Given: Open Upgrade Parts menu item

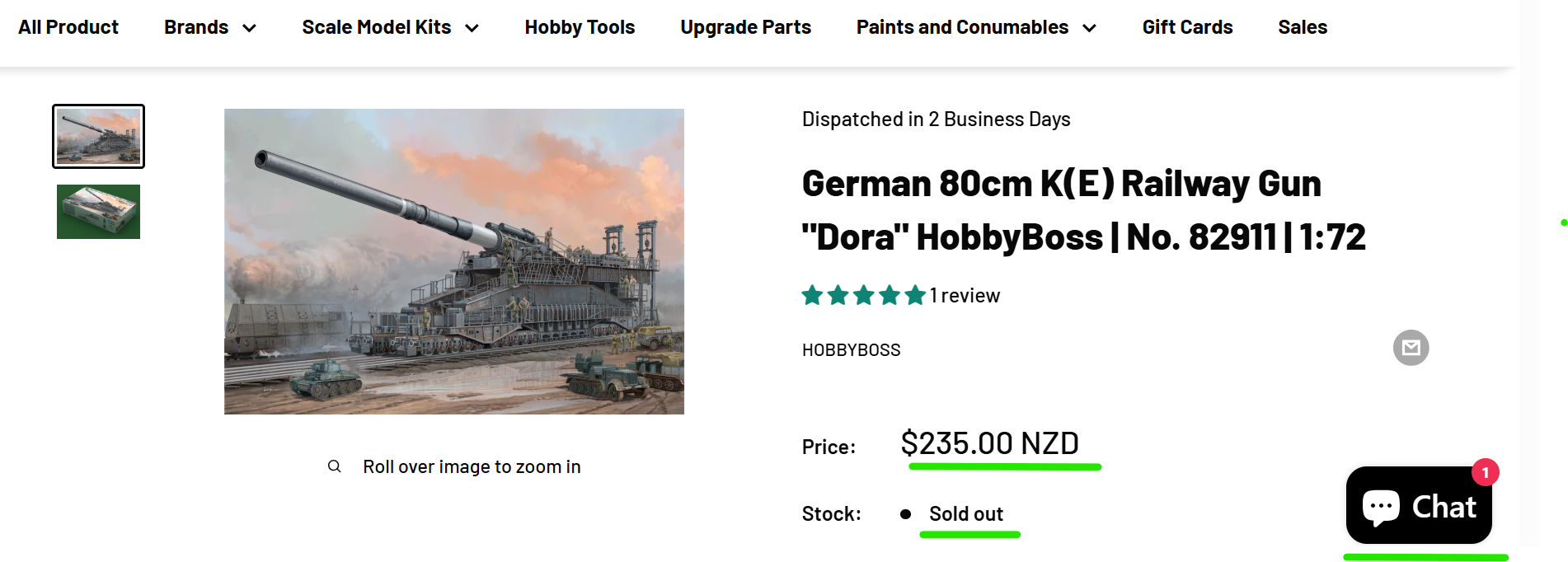Looking at the screenshot, I should click(745, 27).
